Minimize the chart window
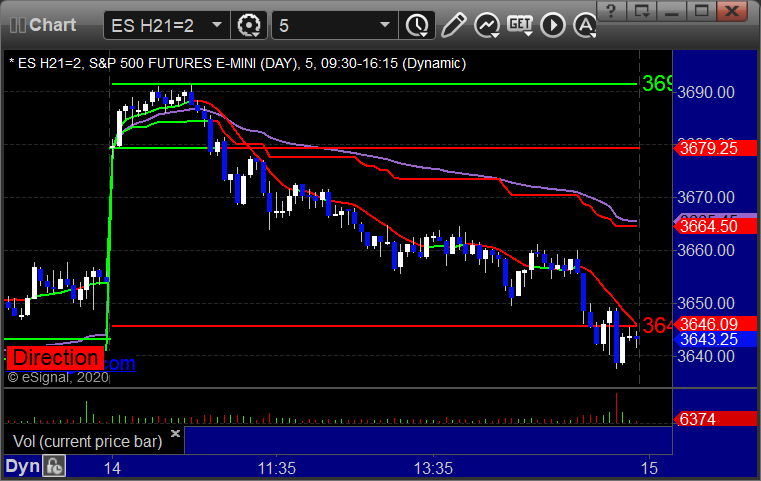Viewport: 761px width, 481px height. (x=671, y=11)
